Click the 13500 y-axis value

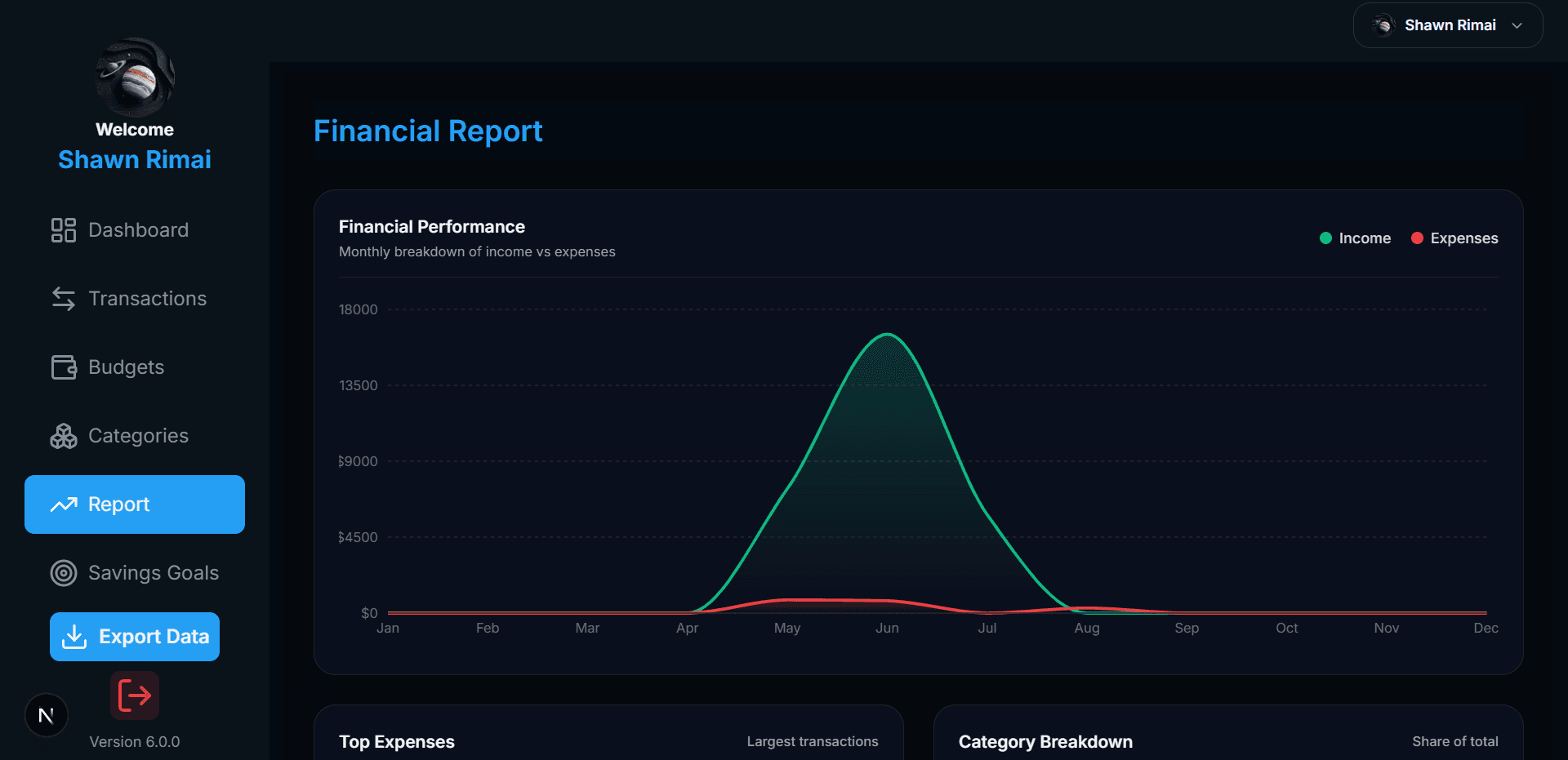pos(359,385)
